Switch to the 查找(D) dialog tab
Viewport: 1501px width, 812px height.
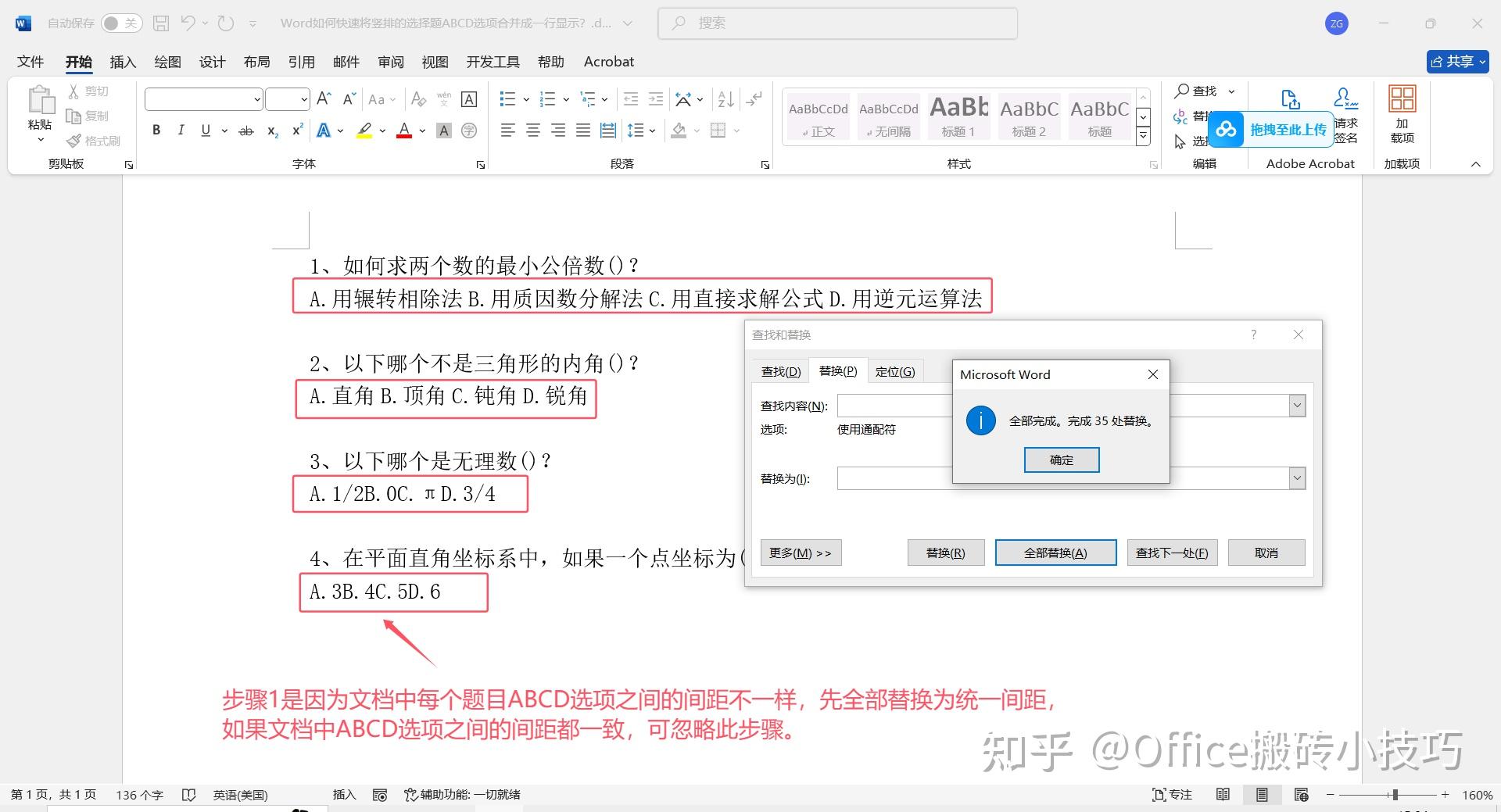[779, 370]
